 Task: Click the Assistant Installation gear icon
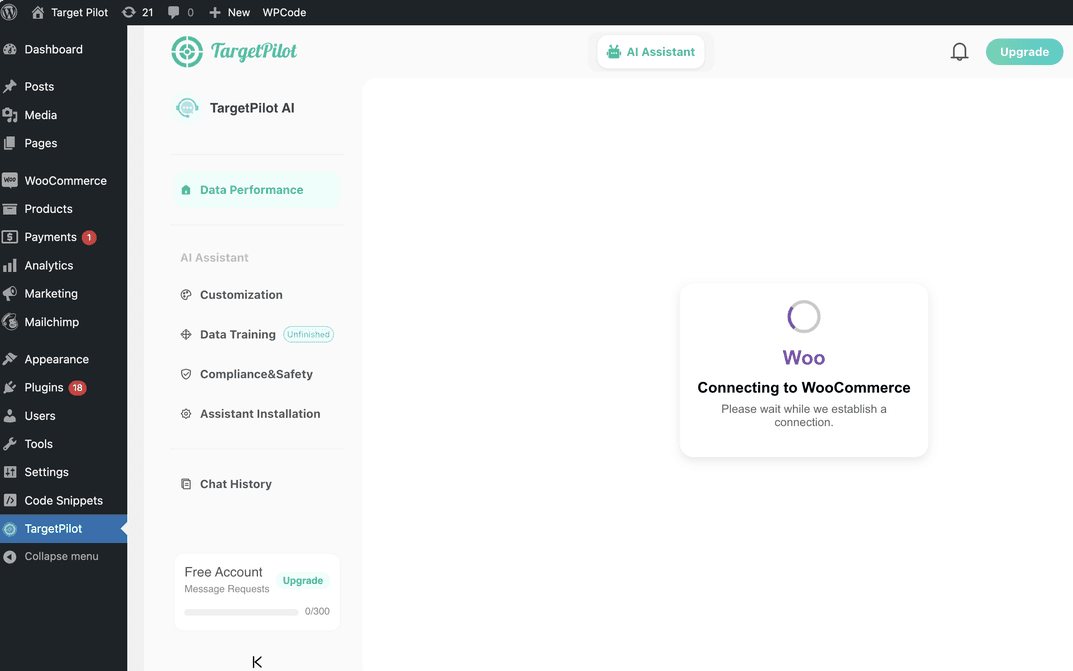pyautogui.click(x=185, y=414)
